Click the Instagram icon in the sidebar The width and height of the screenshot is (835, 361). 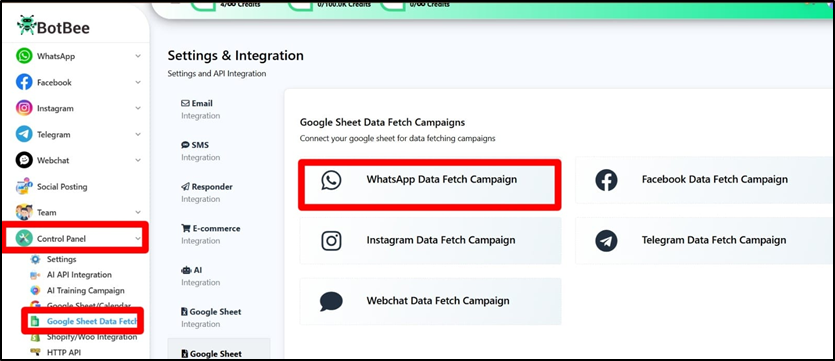point(24,108)
